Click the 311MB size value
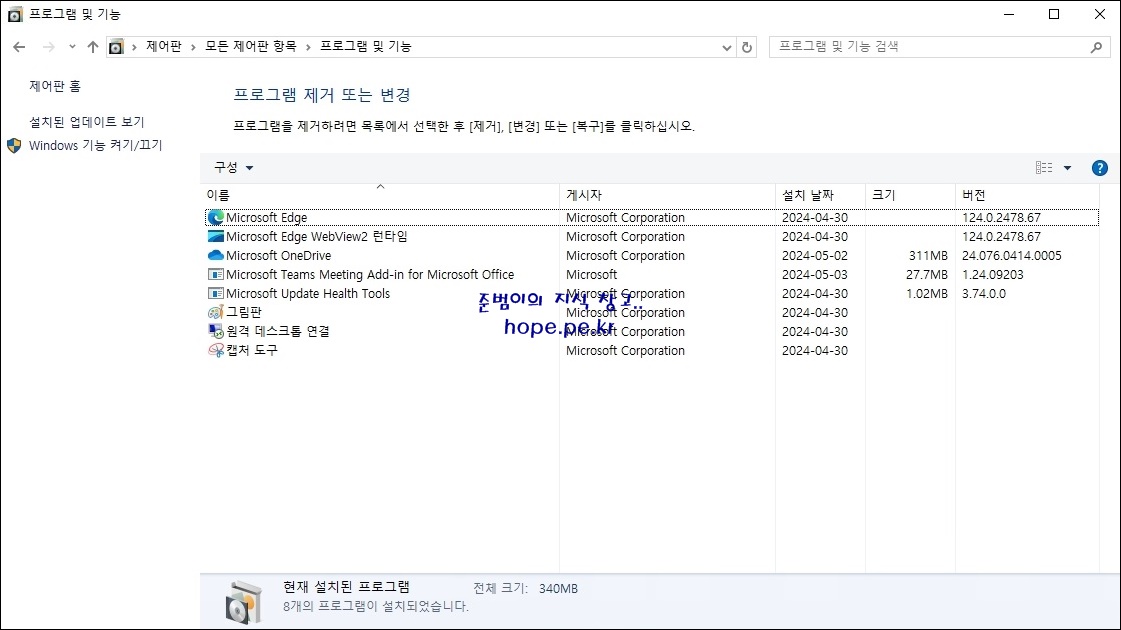The height and width of the screenshot is (630, 1121). click(x=928, y=255)
